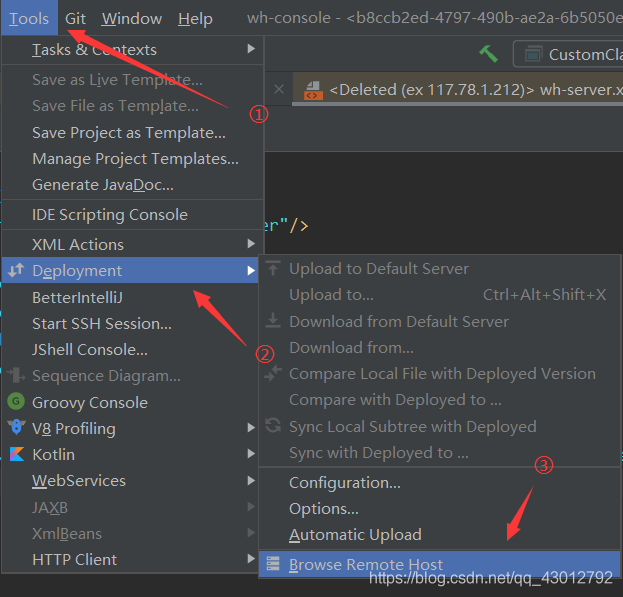Select Kotlin menu entry
The height and width of the screenshot is (597, 623).
[130, 454]
